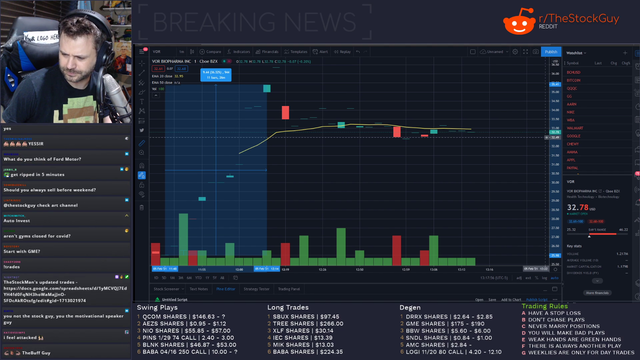Screen dimensions: 640x360
Task: Select the pitchfork/Fibonacci tool
Action: point(142,83)
